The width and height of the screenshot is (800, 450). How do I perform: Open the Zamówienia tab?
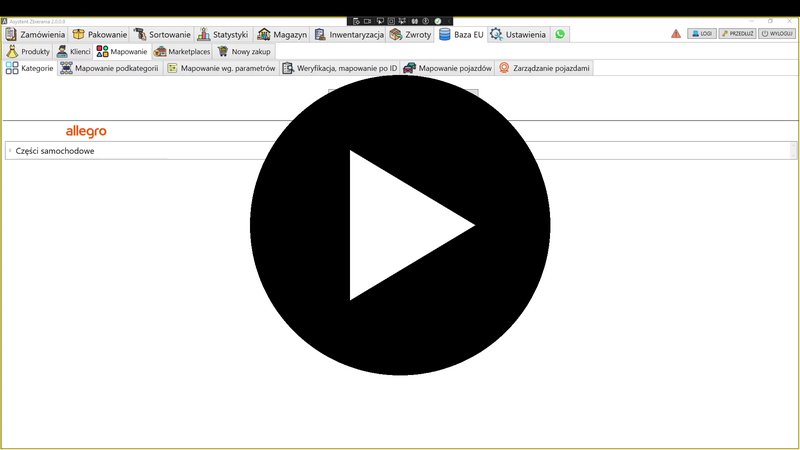[35, 34]
